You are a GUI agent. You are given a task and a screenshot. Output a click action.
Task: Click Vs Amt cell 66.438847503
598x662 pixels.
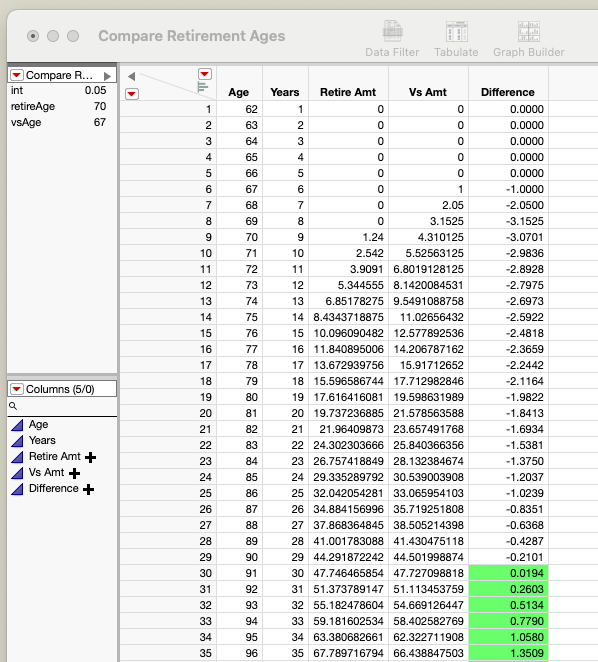(428, 653)
